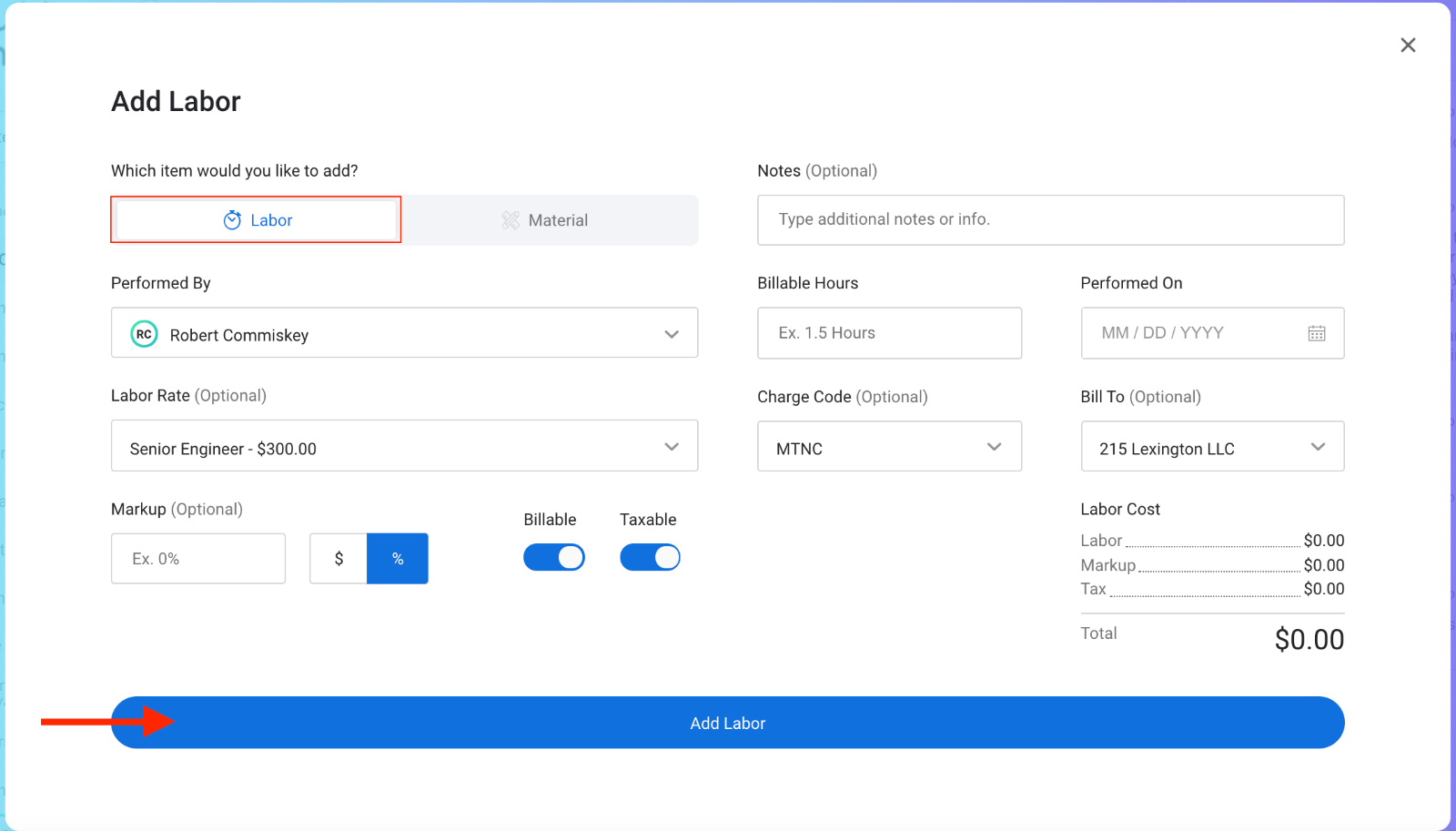Open the Performed On calendar icon
1456x831 pixels.
(1316, 333)
